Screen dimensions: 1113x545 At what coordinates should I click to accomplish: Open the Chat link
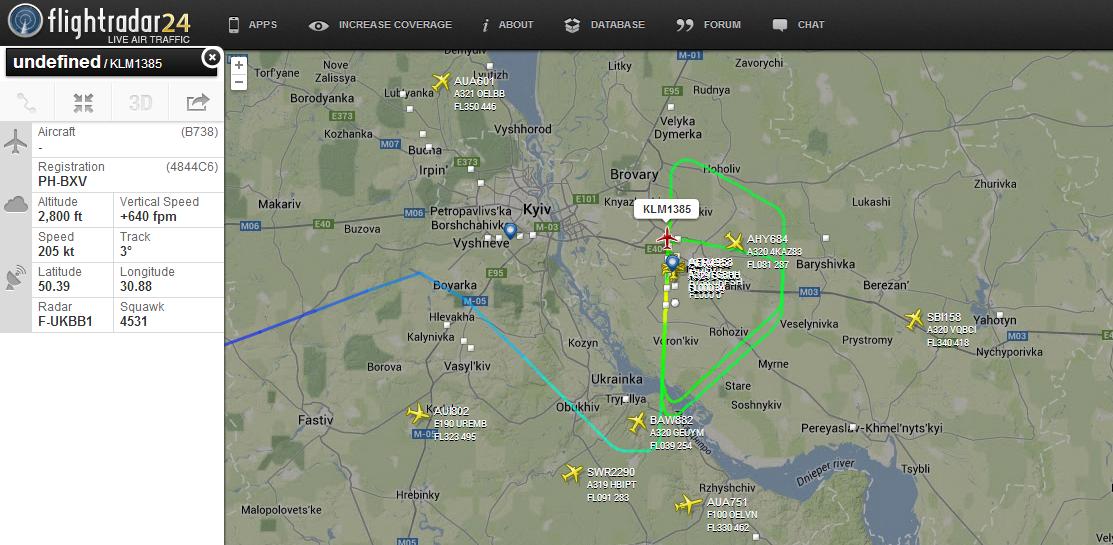coord(798,25)
